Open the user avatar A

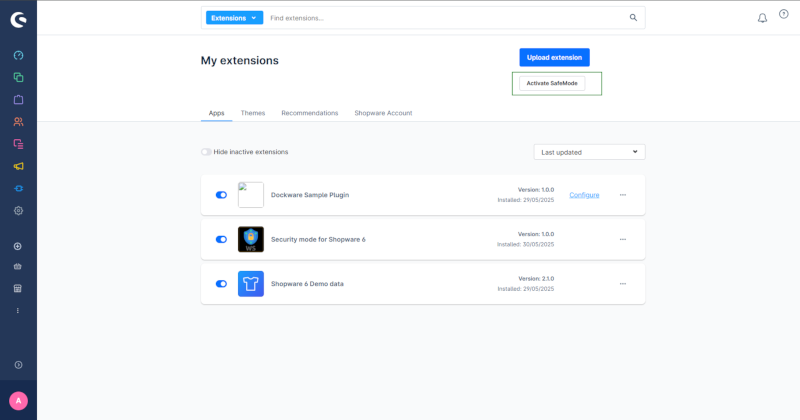pos(18,401)
